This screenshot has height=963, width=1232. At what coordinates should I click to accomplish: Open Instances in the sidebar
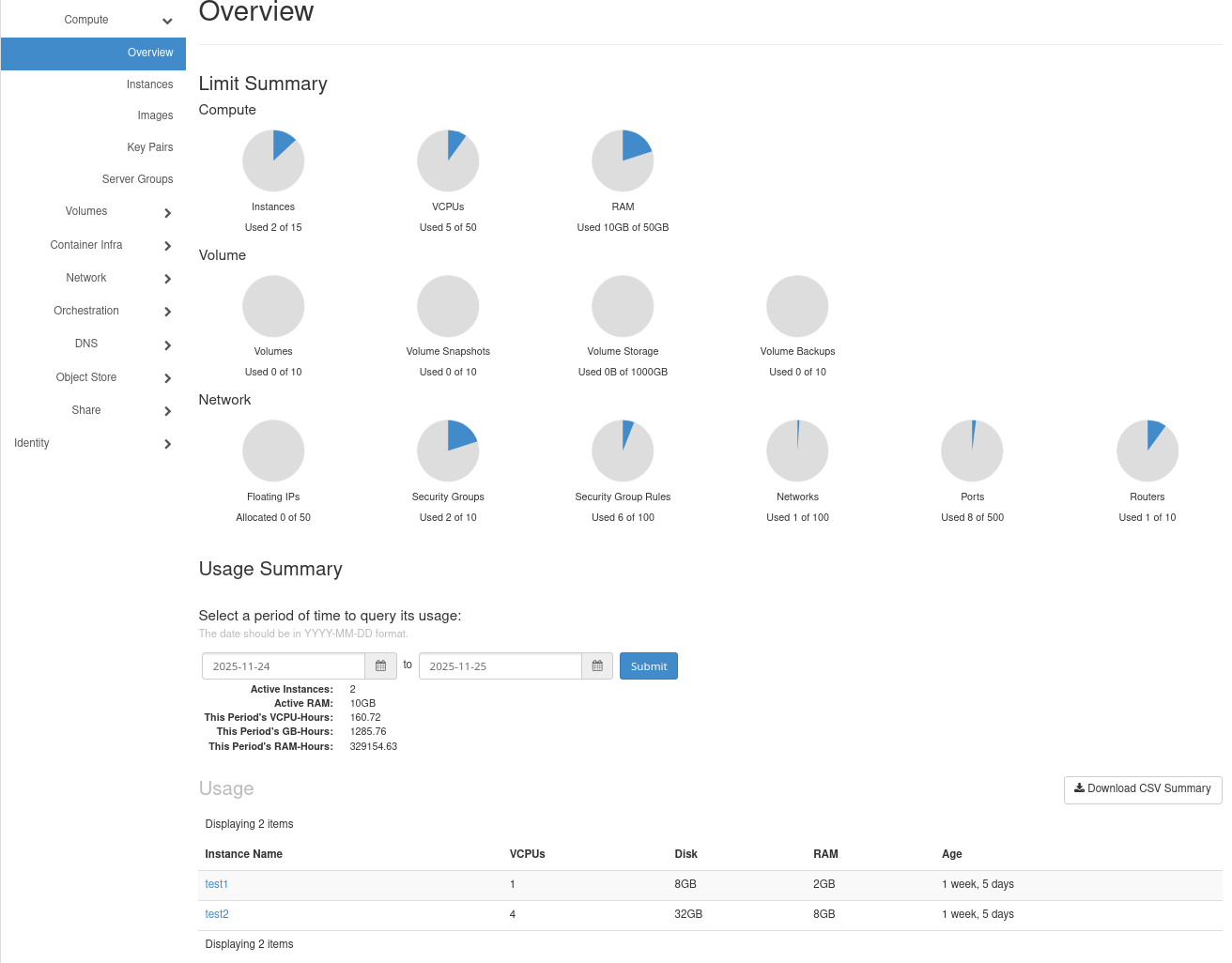pyautogui.click(x=149, y=84)
